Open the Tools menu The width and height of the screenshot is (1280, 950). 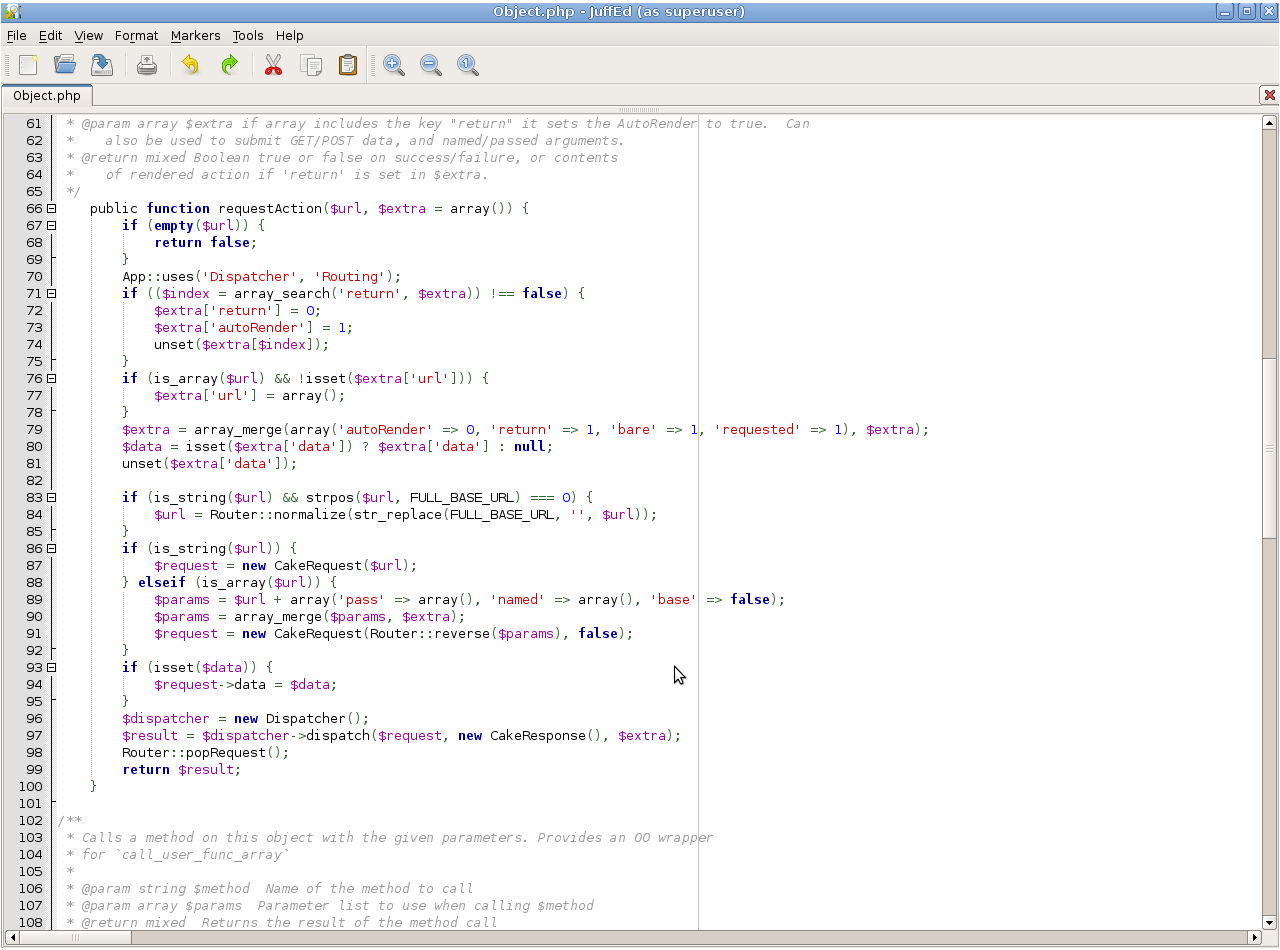pyautogui.click(x=248, y=35)
